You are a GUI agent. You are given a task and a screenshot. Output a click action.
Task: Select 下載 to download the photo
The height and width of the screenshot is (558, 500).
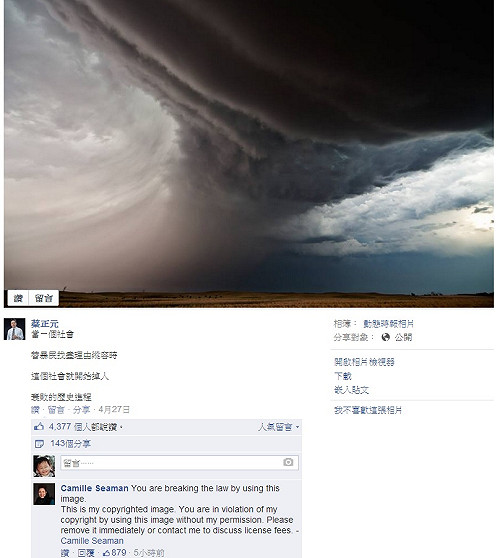click(x=343, y=376)
